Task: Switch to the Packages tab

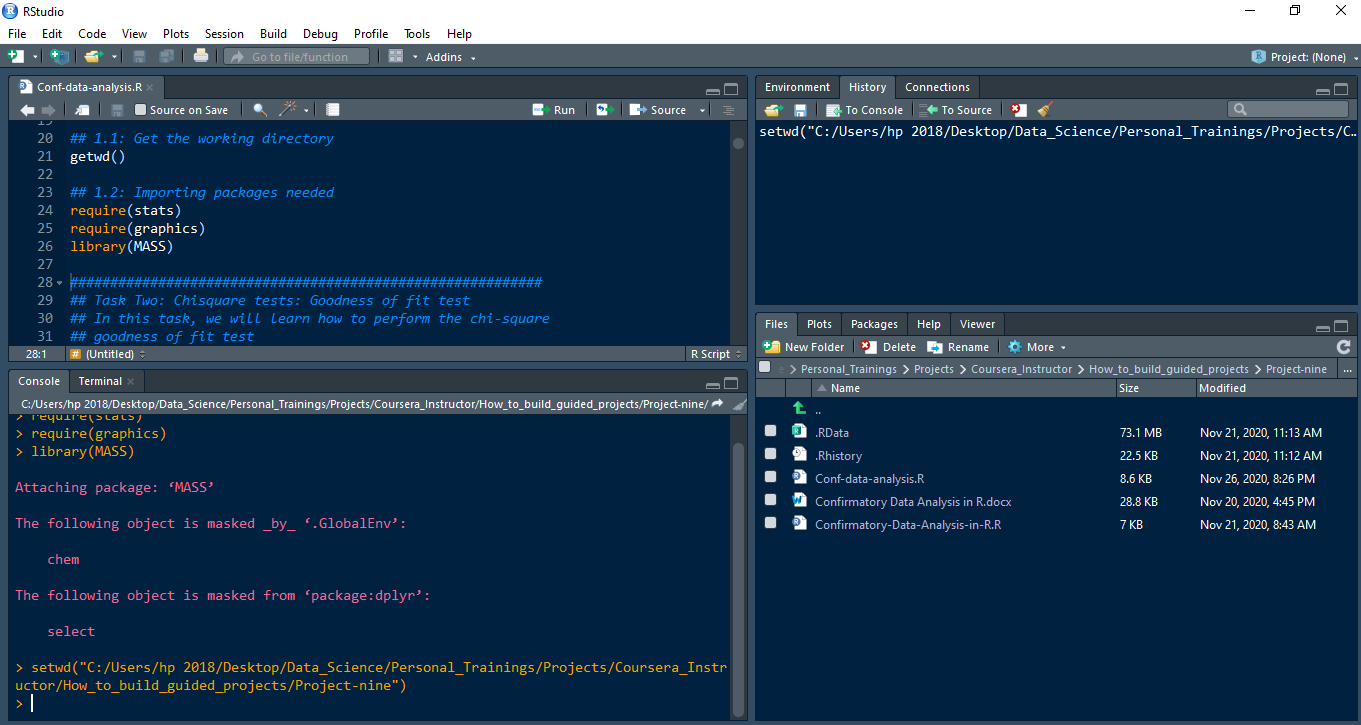Action: pos(874,324)
